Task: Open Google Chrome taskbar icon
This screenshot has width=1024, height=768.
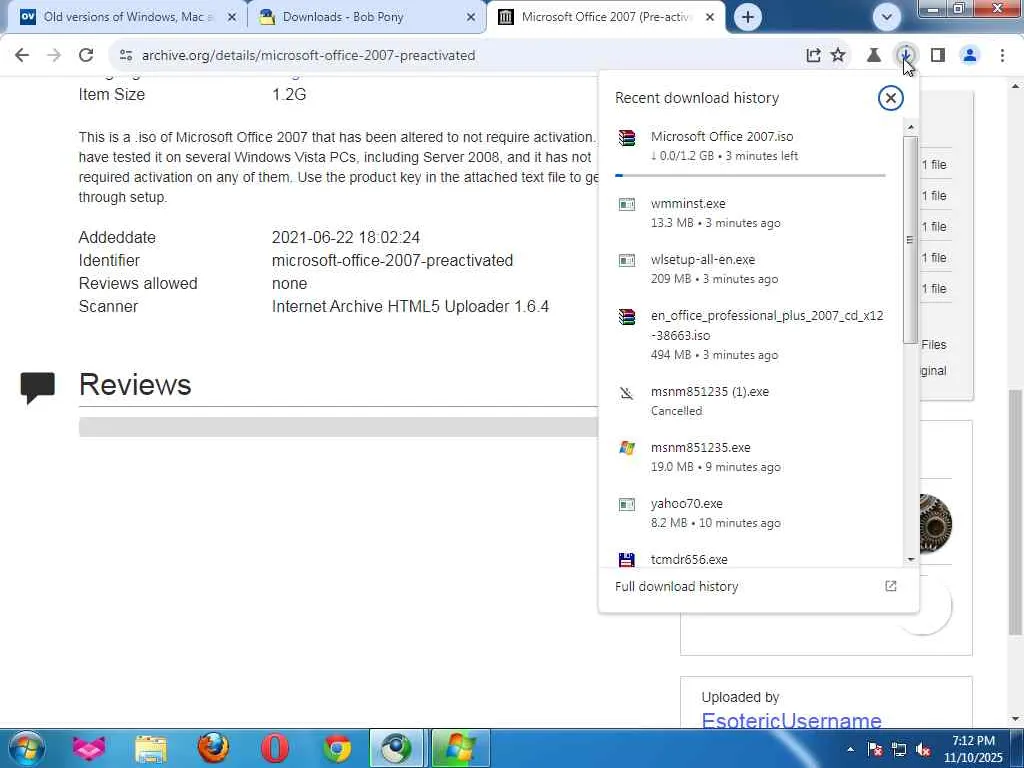Action: pos(338,748)
